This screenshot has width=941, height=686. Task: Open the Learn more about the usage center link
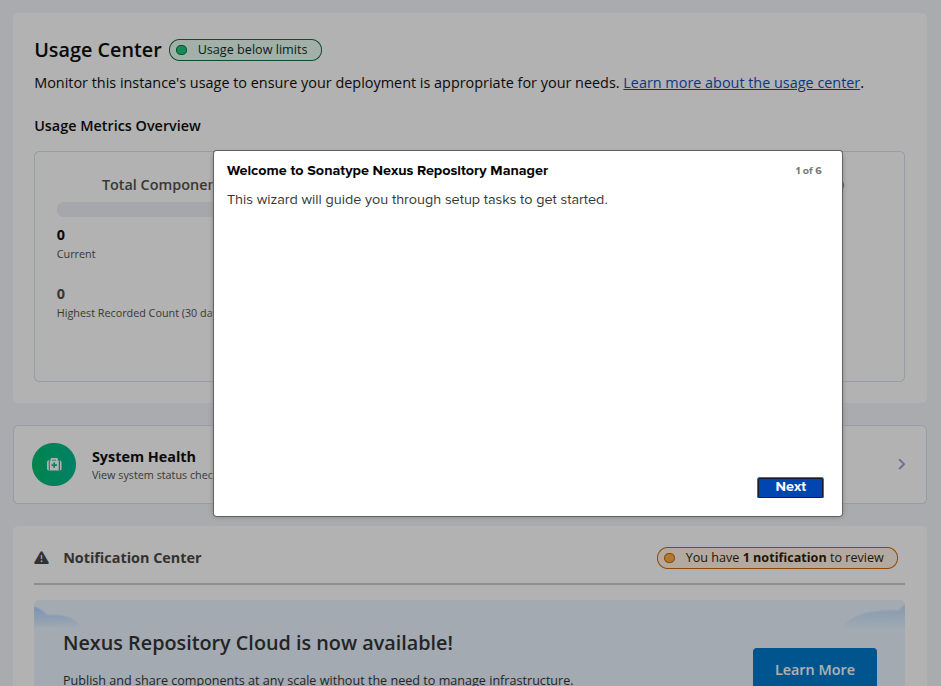[x=741, y=83]
